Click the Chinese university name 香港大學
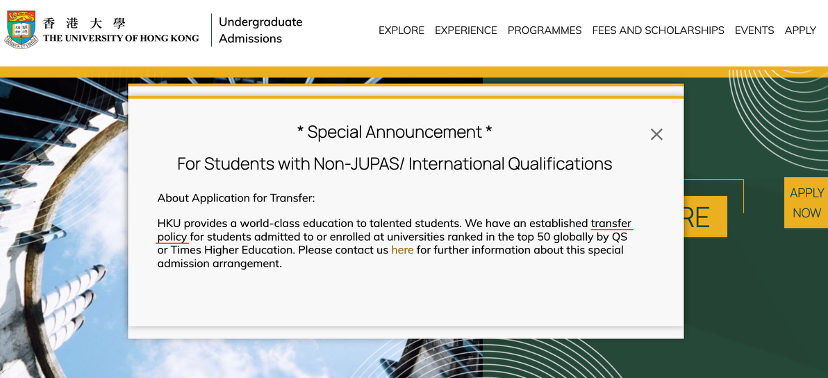The image size is (828, 378). 84,23
